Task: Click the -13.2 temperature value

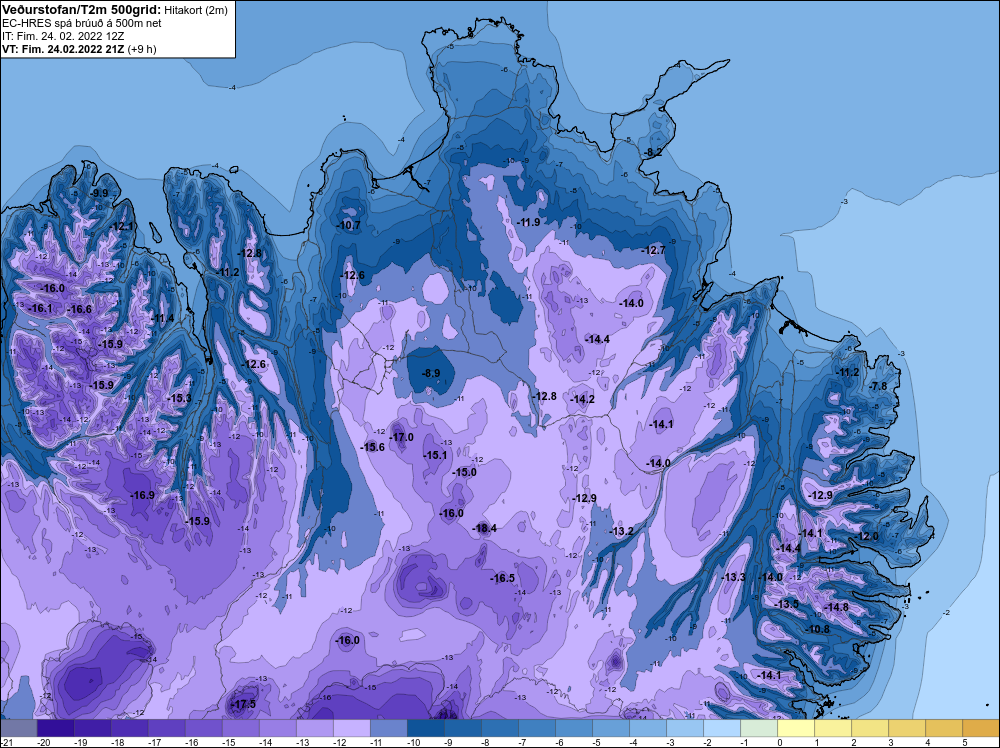Action: 621,531
